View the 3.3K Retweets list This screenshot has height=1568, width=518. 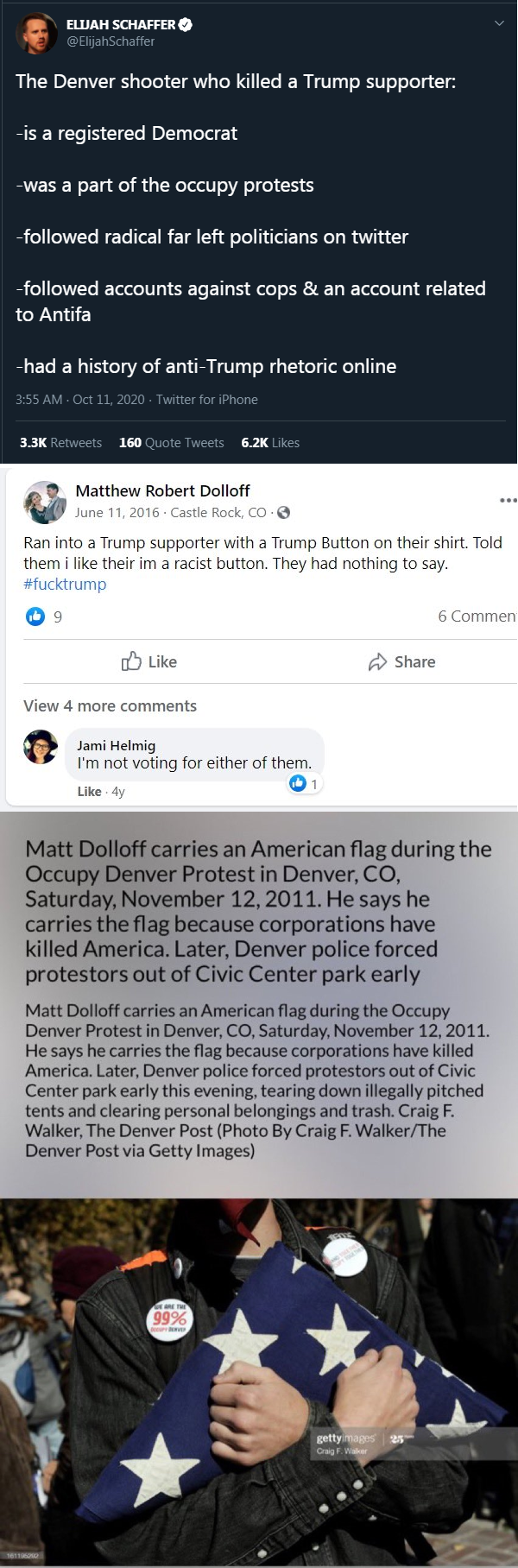coord(60,443)
